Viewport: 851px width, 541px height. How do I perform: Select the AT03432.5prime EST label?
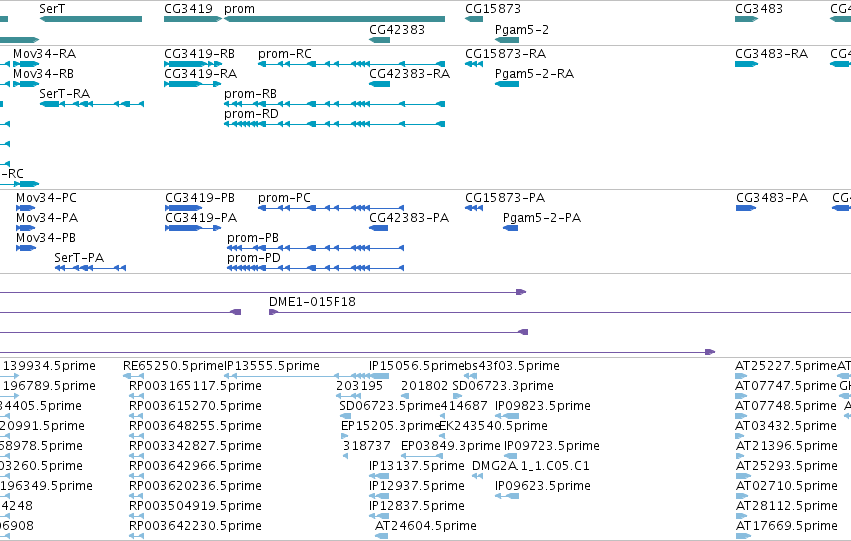786,426
